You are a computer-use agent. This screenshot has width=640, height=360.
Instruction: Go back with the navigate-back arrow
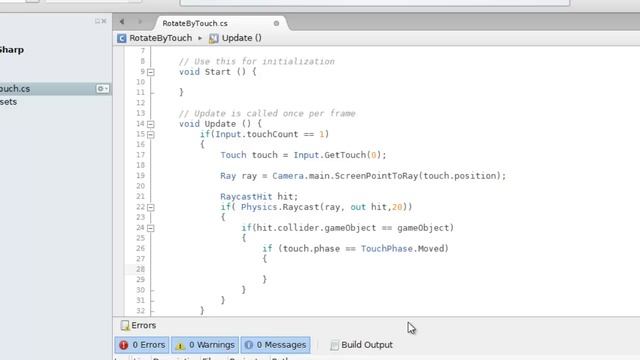click(122, 22)
